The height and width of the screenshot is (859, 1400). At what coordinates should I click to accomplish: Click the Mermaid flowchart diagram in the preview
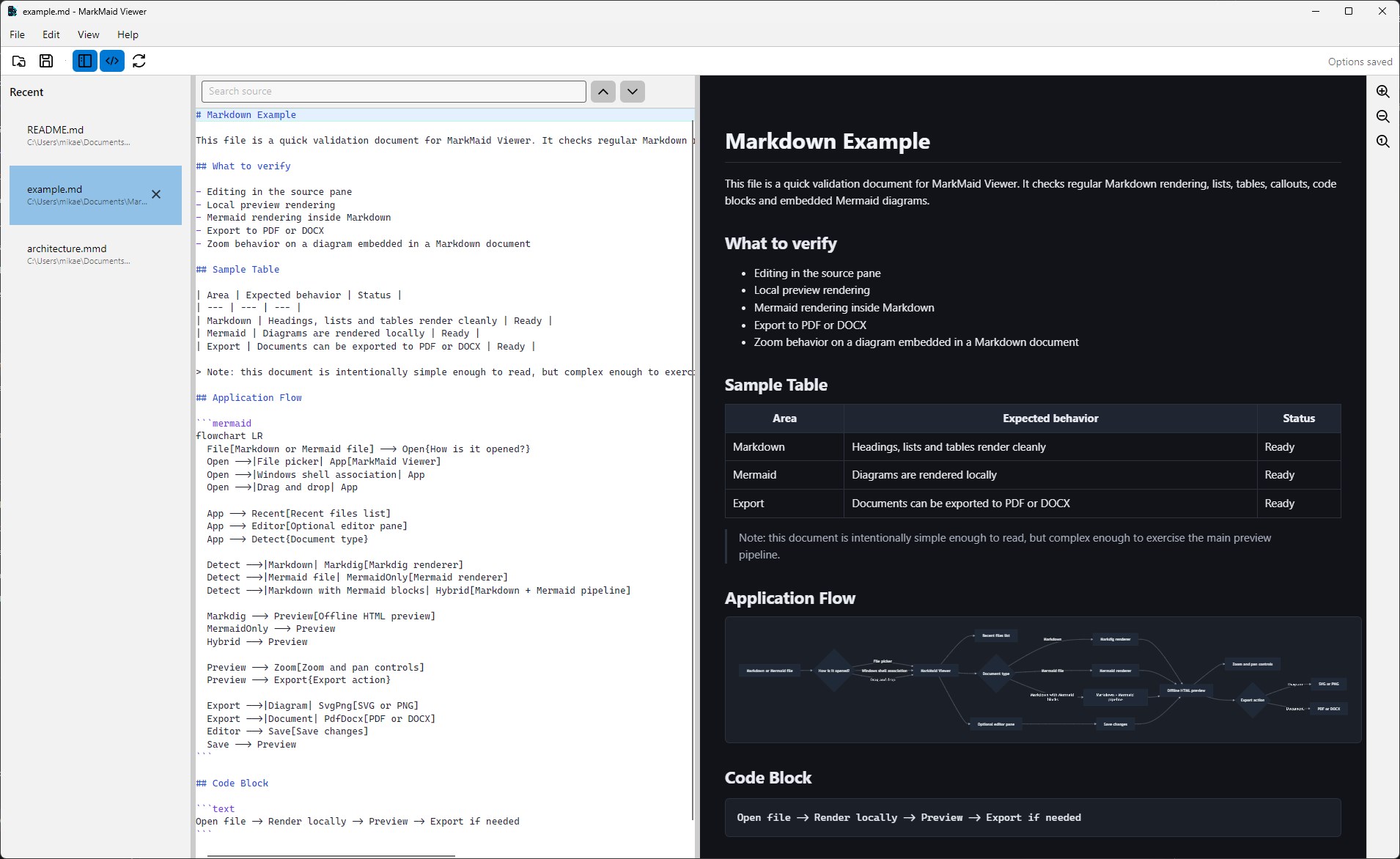coord(1042,680)
